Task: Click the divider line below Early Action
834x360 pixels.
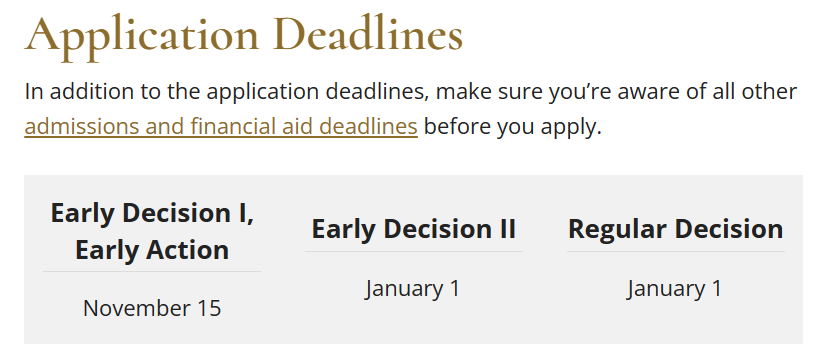Action: point(152,271)
